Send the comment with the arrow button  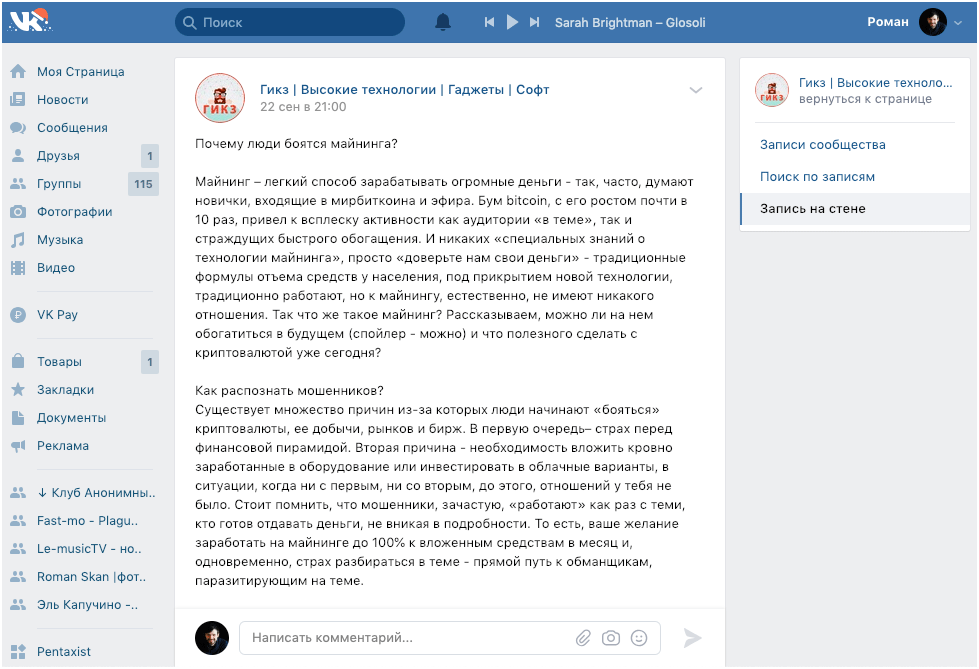[692, 638]
